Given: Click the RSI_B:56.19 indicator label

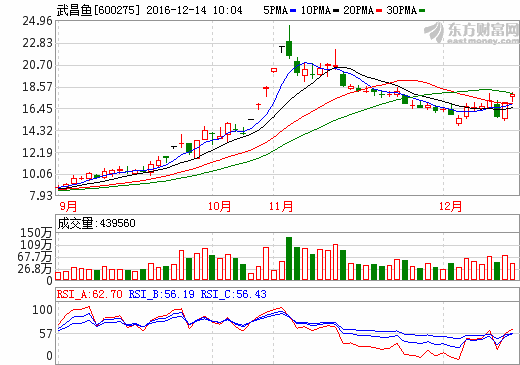Looking at the screenshot, I should 161,294.
